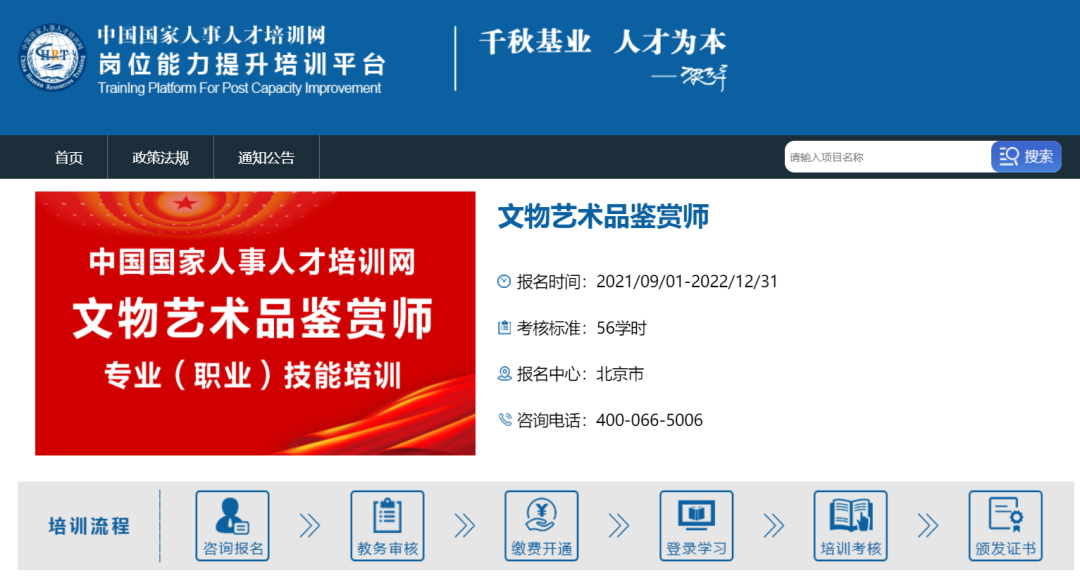Image resolution: width=1080 pixels, height=585 pixels.
Task: Click the 56学时 value text
Action: (621, 328)
